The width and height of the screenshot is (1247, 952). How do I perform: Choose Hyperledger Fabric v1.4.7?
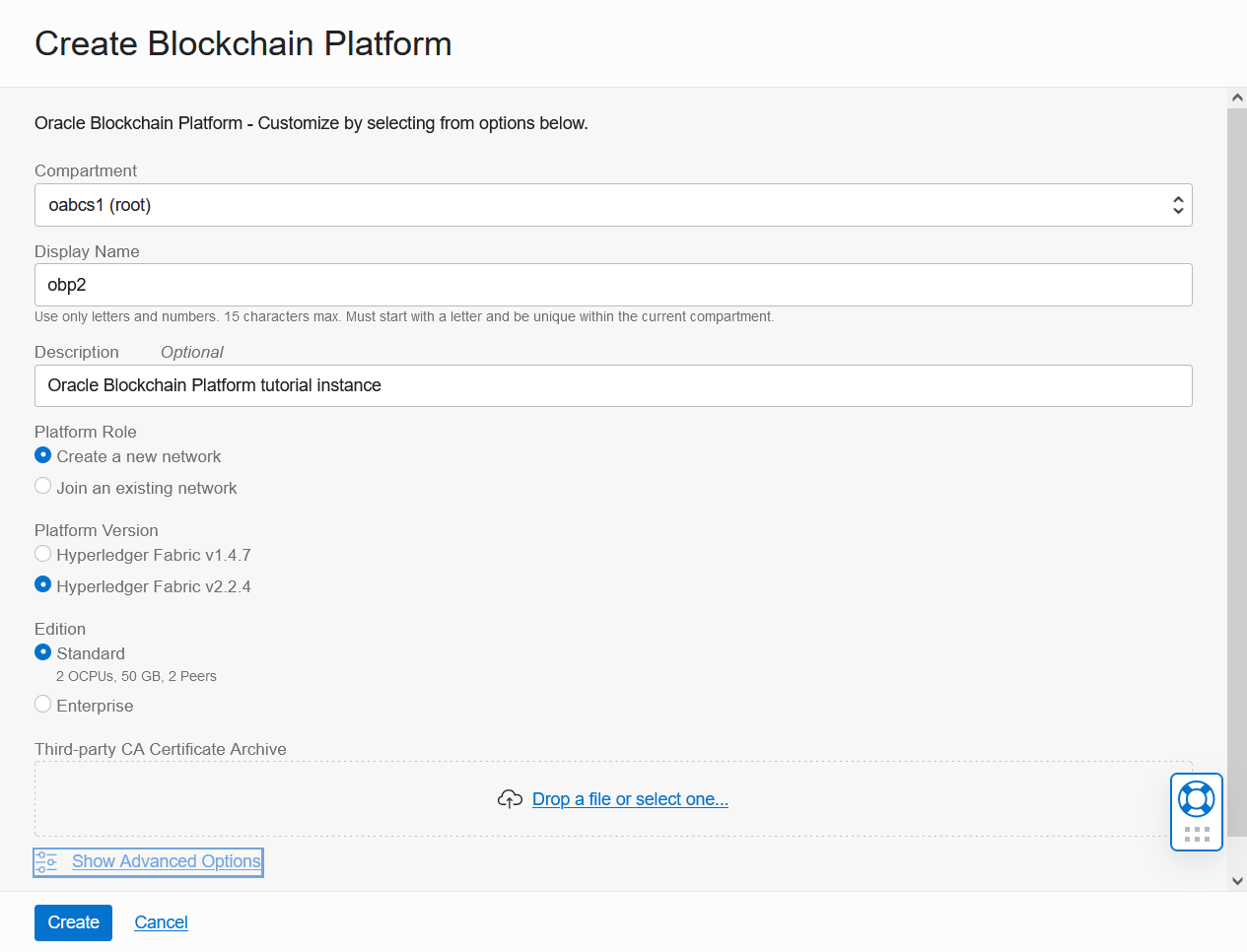(42, 554)
